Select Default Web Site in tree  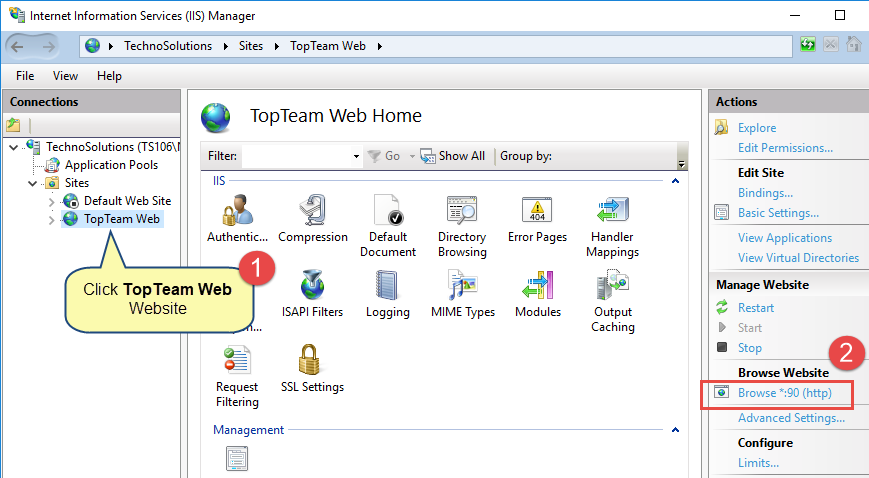click(x=127, y=201)
